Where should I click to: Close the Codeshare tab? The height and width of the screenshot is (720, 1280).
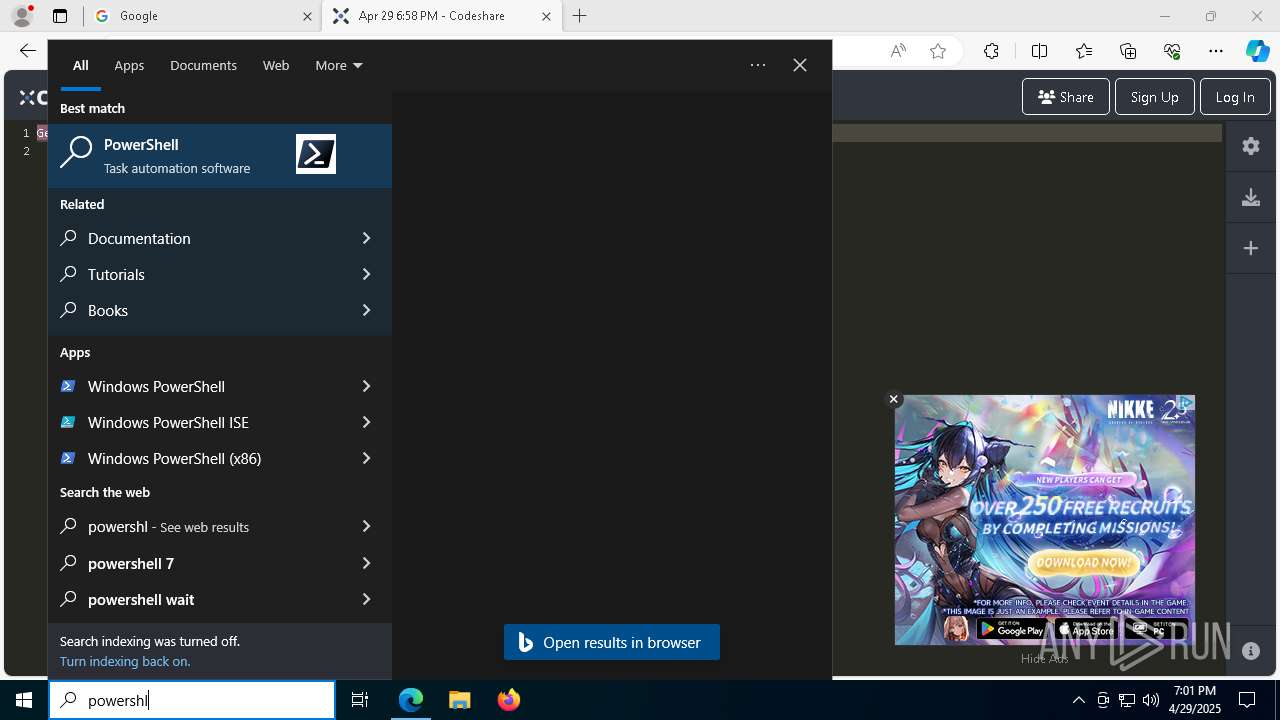coord(546,16)
